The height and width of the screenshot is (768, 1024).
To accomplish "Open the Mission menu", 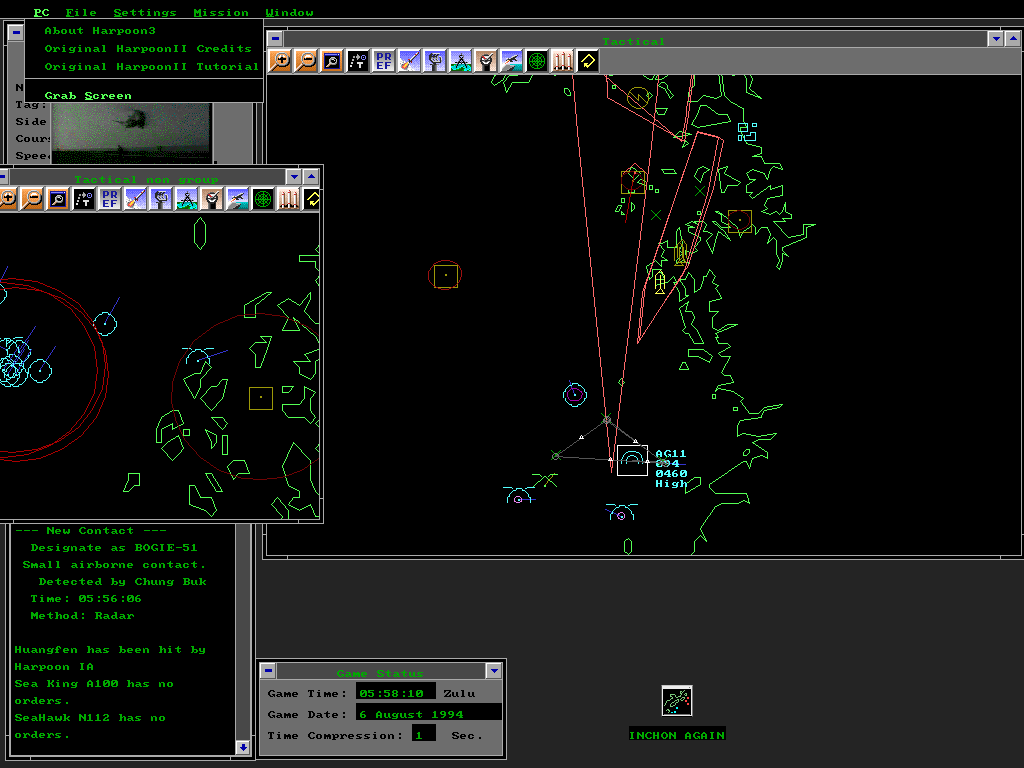I will click(x=221, y=12).
